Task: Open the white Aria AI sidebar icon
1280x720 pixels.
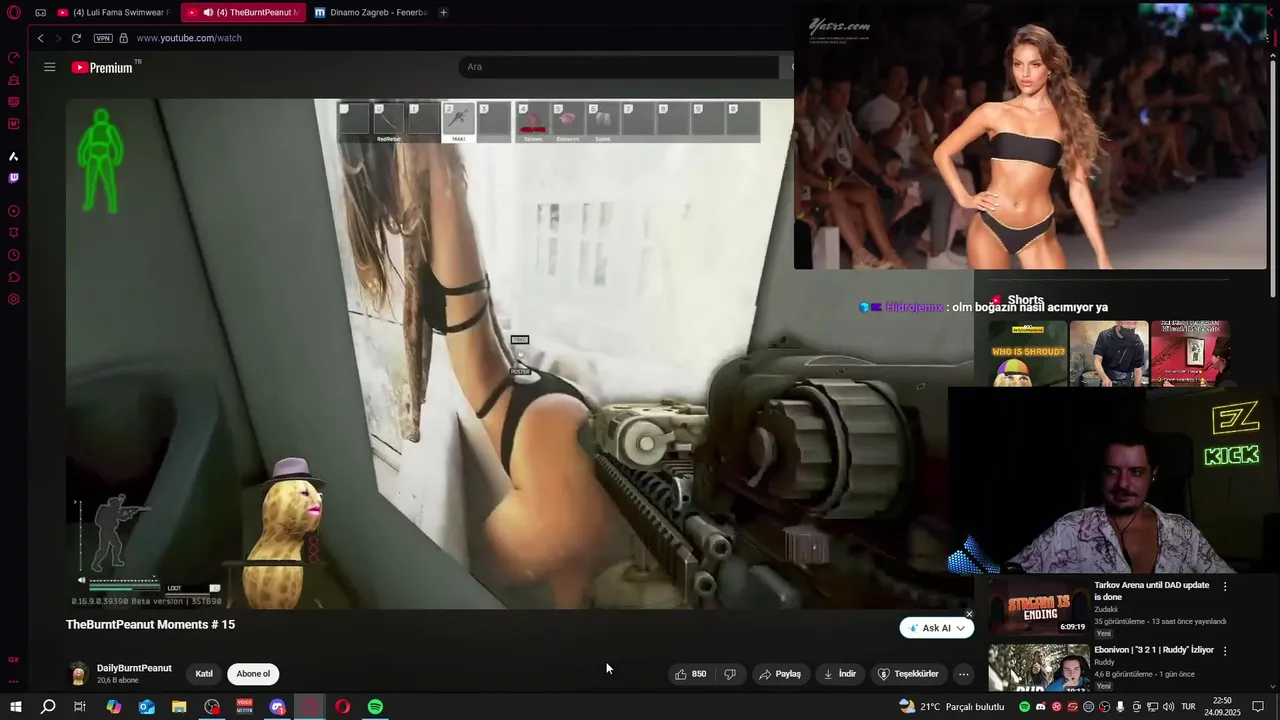Action: [x=14, y=156]
